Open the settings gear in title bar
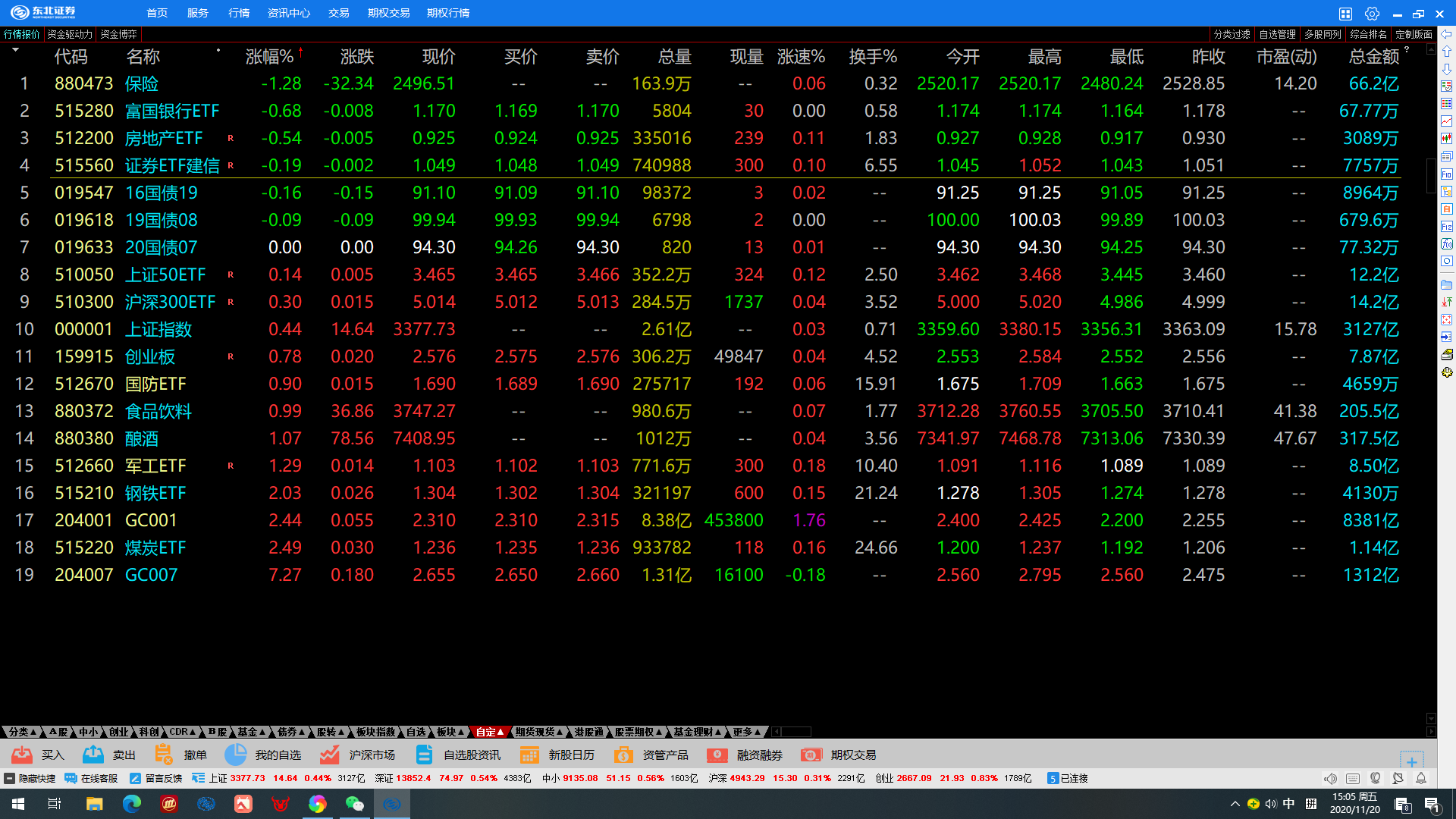The image size is (1456, 819). [1372, 13]
